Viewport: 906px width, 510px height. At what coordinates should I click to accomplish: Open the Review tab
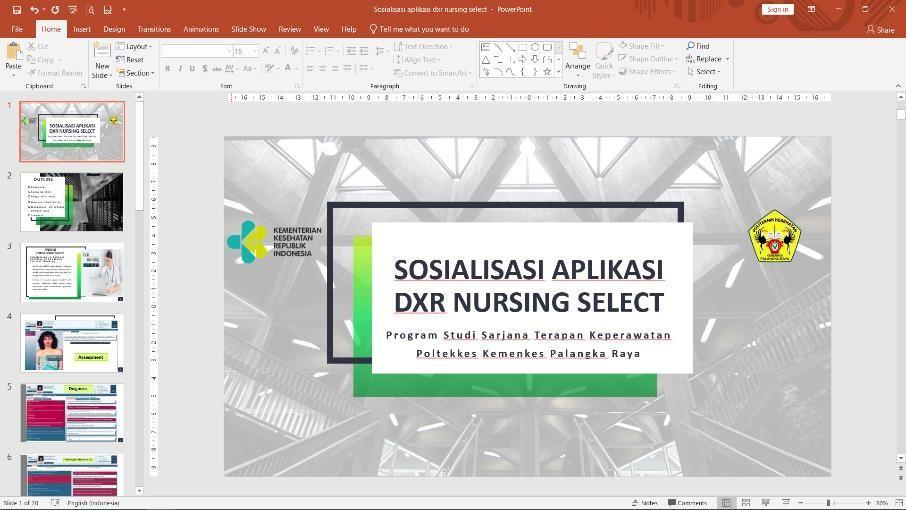tap(289, 29)
